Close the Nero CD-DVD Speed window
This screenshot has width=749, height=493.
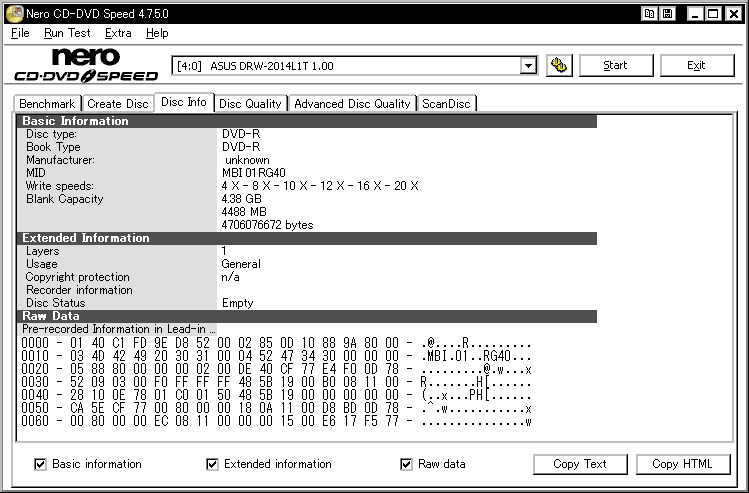click(734, 13)
